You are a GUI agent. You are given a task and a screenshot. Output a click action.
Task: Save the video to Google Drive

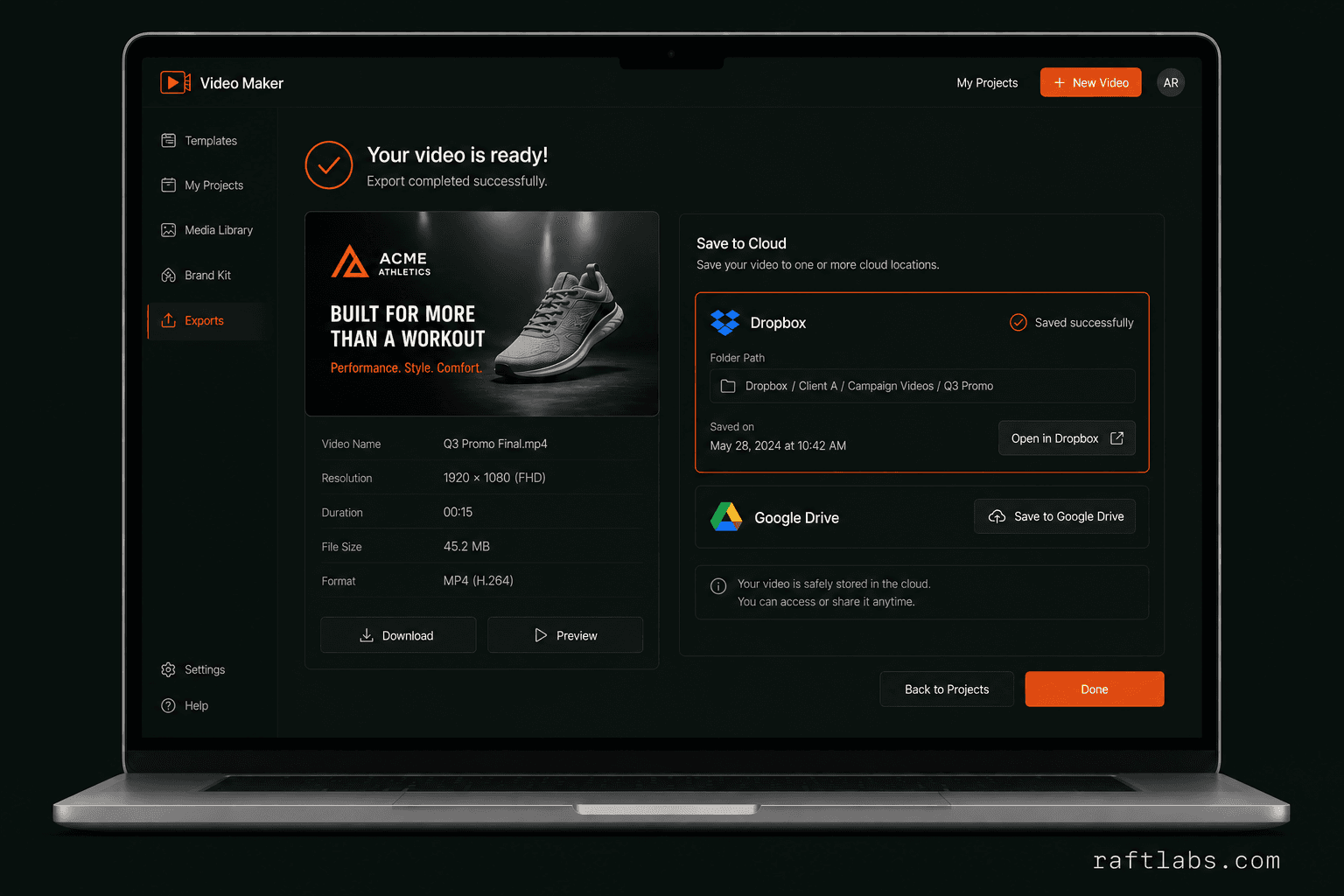pos(1054,516)
